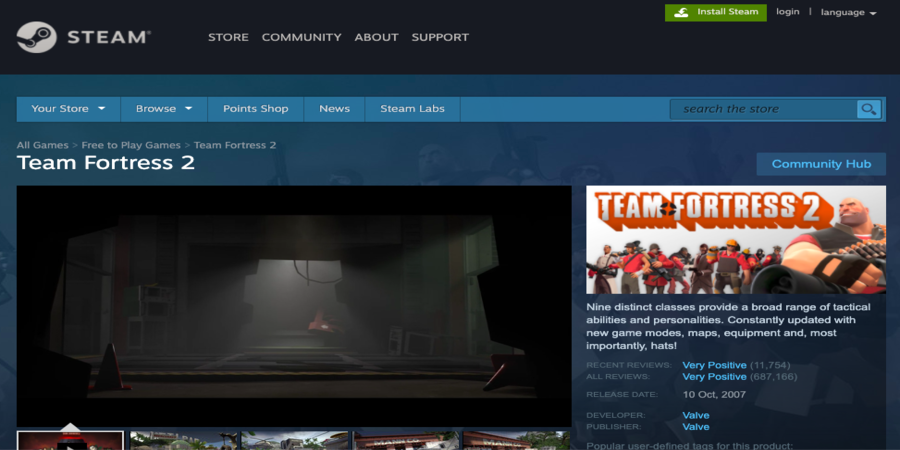This screenshot has width=900, height=450.
Task: Select the fifth screenshot thumbnail
Action: coord(516,441)
